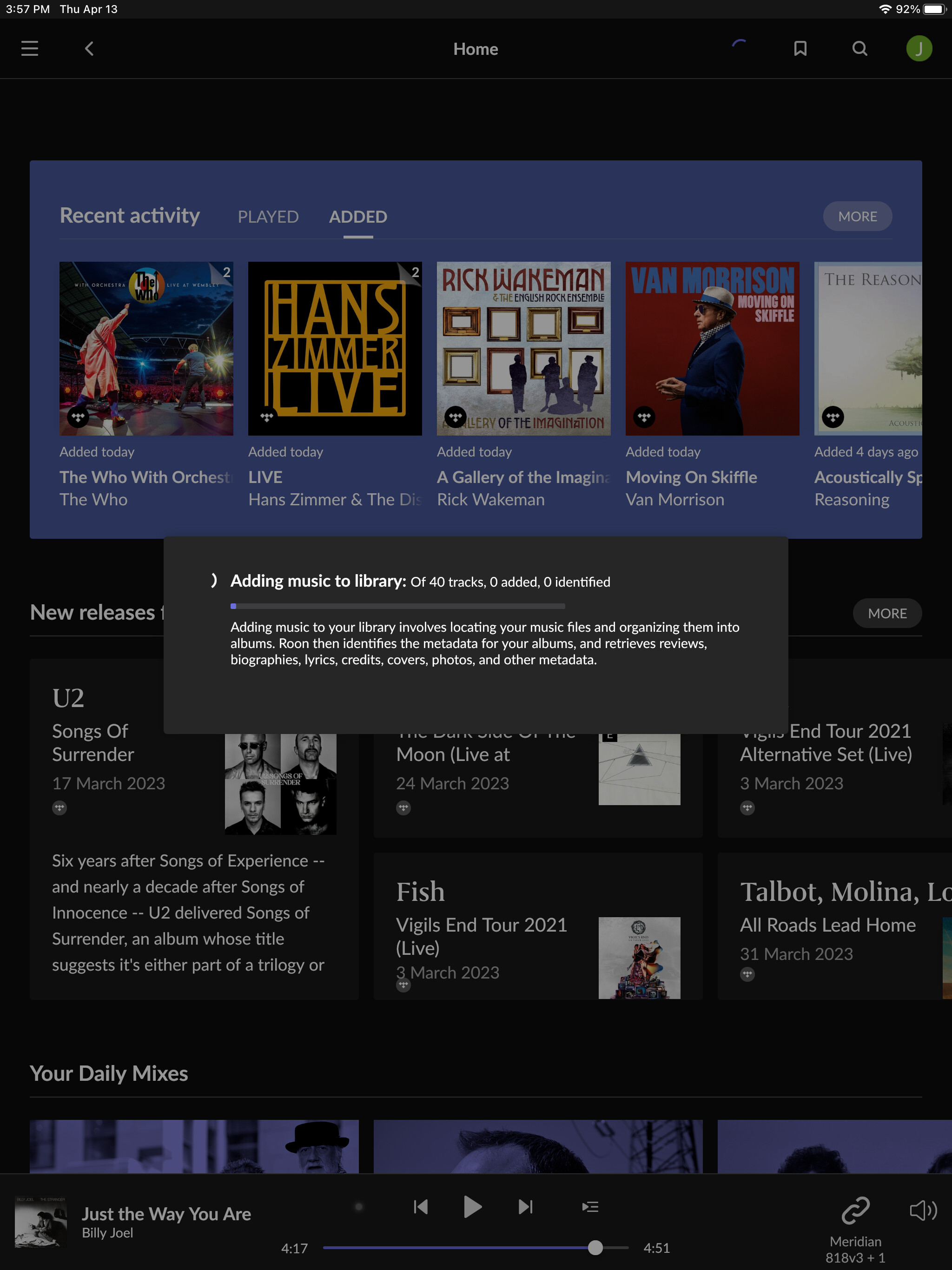This screenshot has height=1270, width=952.
Task: Open search with magnifier icon
Action: (x=859, y=49)
